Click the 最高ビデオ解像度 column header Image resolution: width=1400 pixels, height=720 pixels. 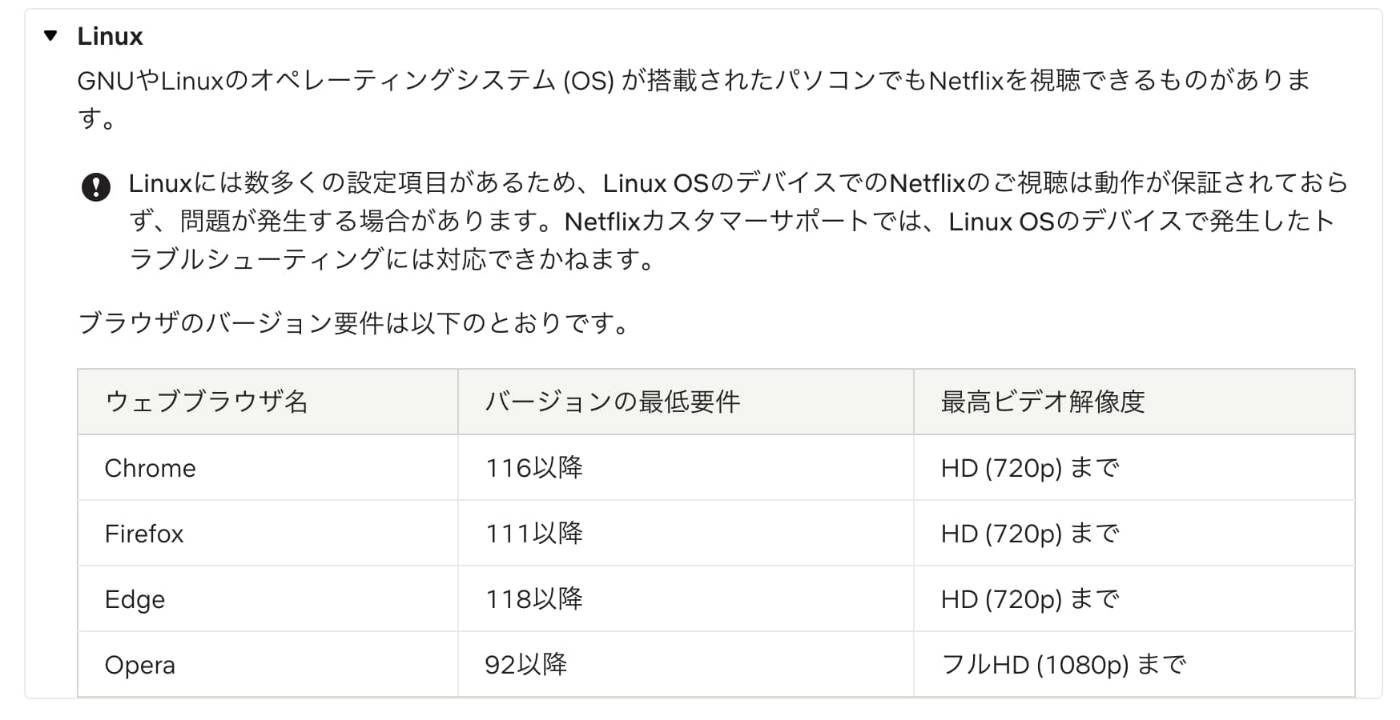tap(1042, 402)
